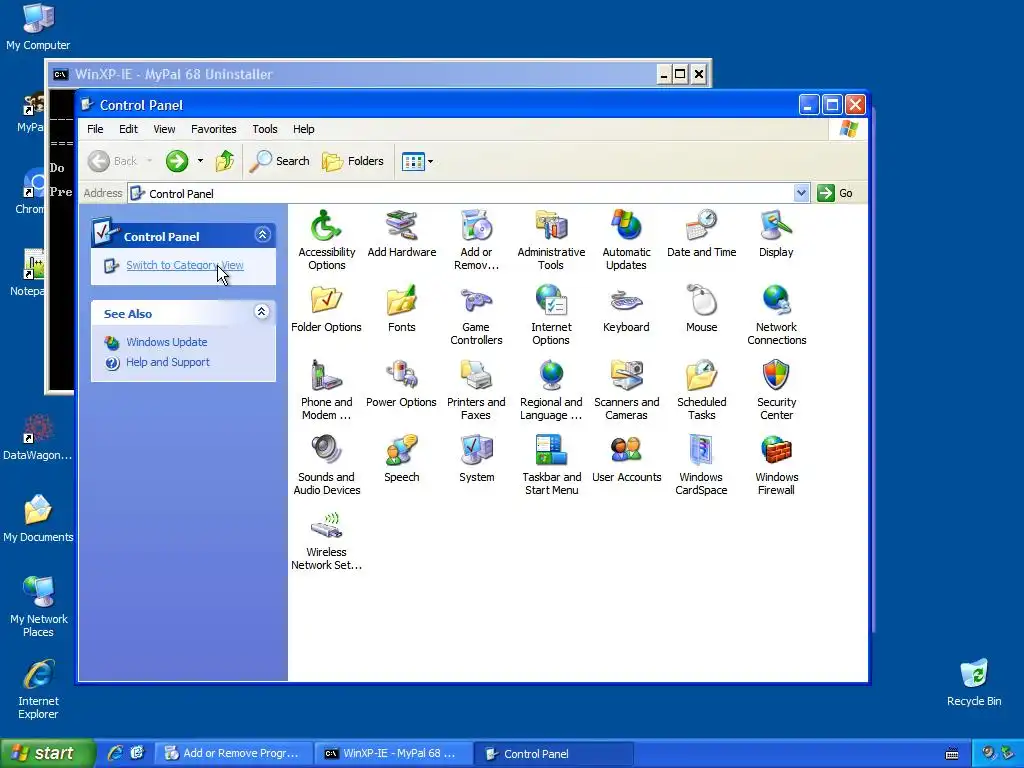
Task: Open the View menu
Action: [164, 129]
